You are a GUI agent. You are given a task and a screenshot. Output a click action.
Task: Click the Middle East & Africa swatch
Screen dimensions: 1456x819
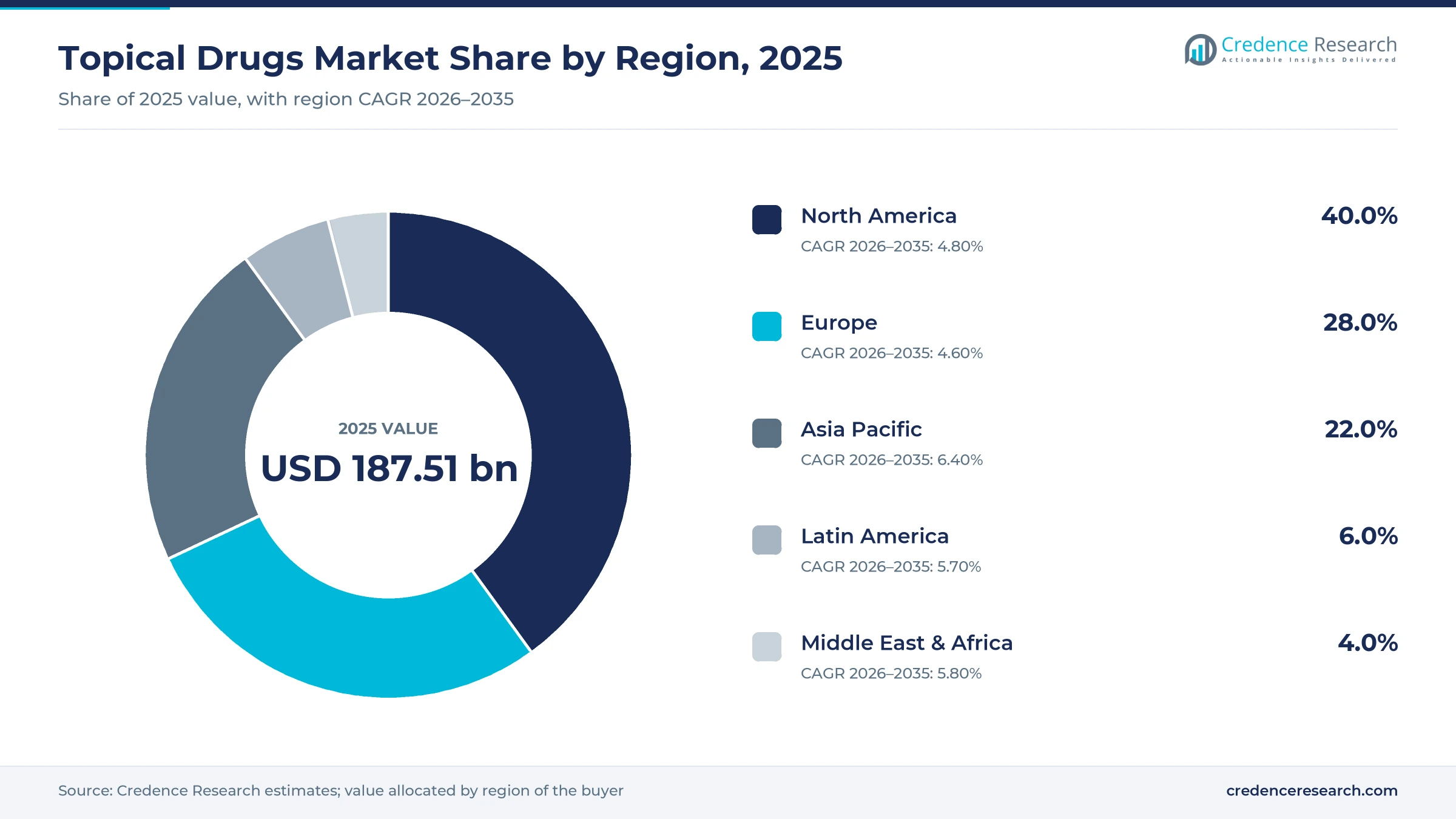pyautogui.click(x=767, y=647)
